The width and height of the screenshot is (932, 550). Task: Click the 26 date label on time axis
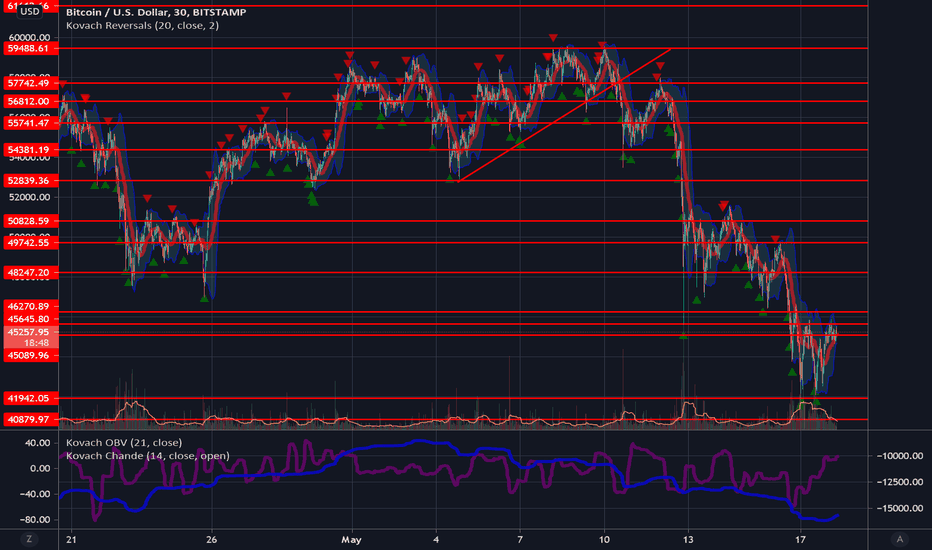(212, 540)
